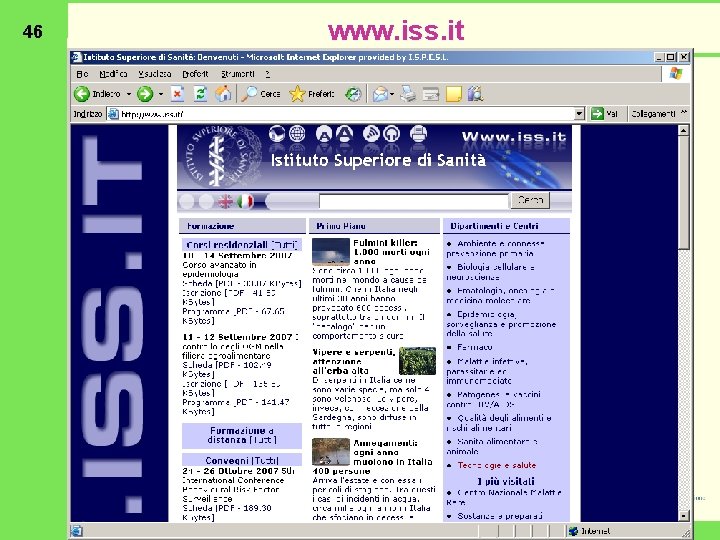The height and width of the screenshot is (540, 720).
Task: Click inside the site search text field
Action: coord(414,201)
